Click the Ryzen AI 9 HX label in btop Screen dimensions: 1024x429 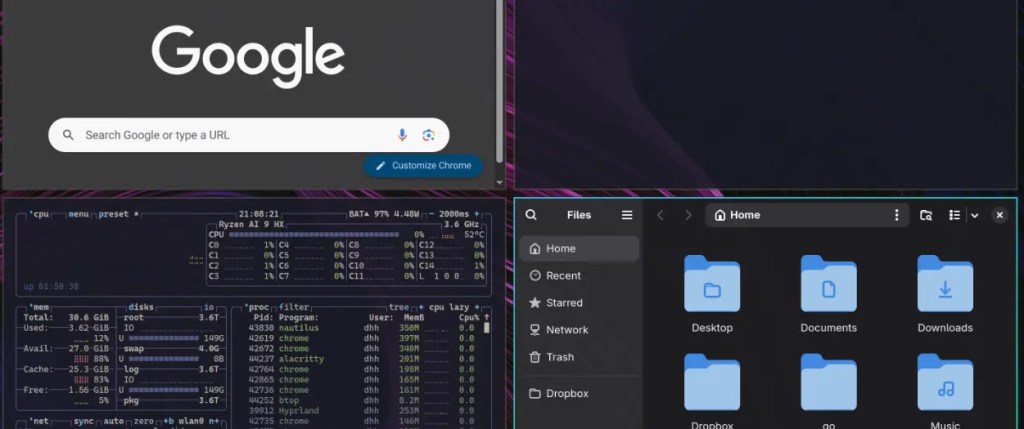click(251, 224)
